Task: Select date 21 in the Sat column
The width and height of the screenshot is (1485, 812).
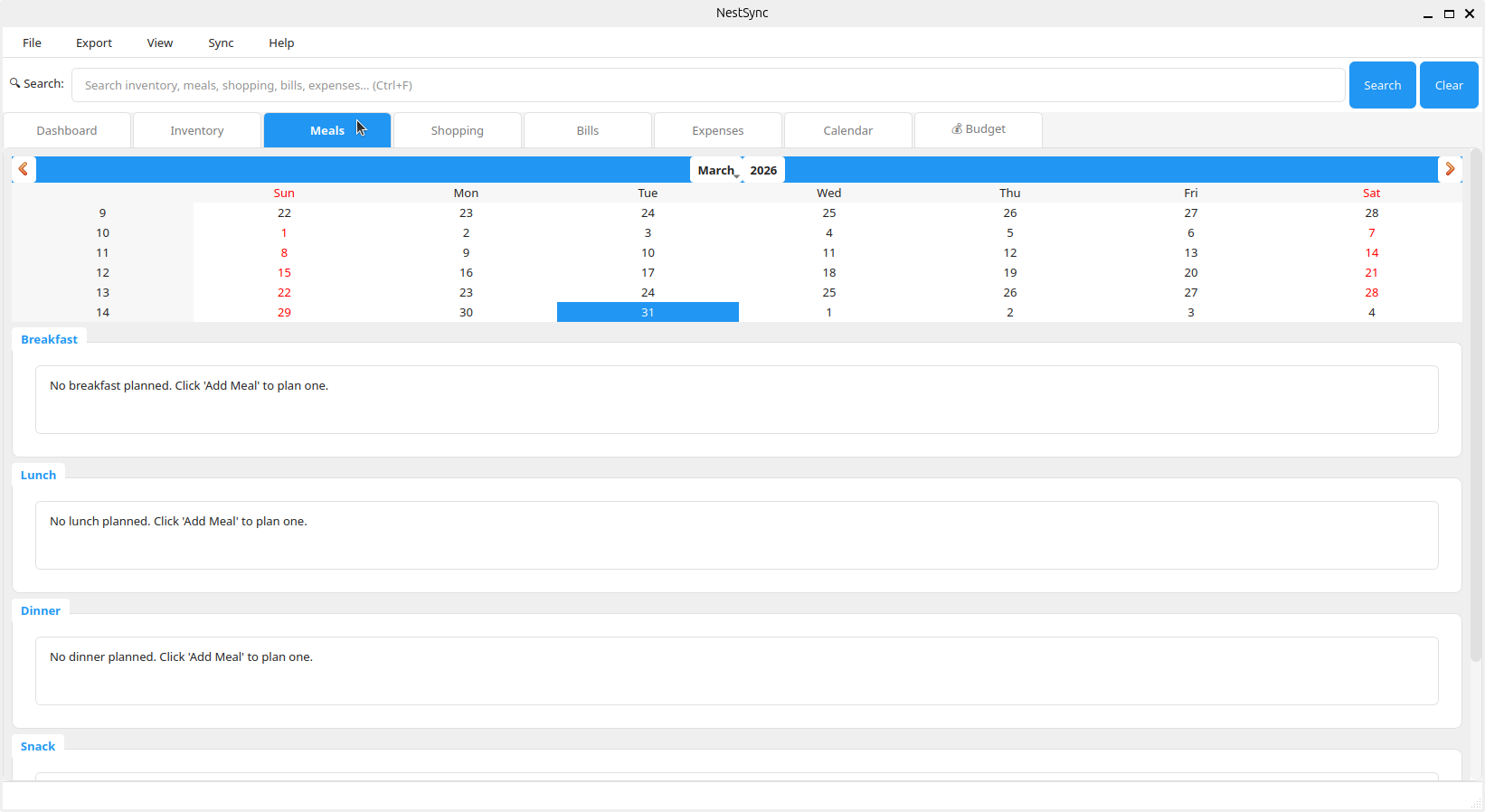Action: (x=1372, y=272)
